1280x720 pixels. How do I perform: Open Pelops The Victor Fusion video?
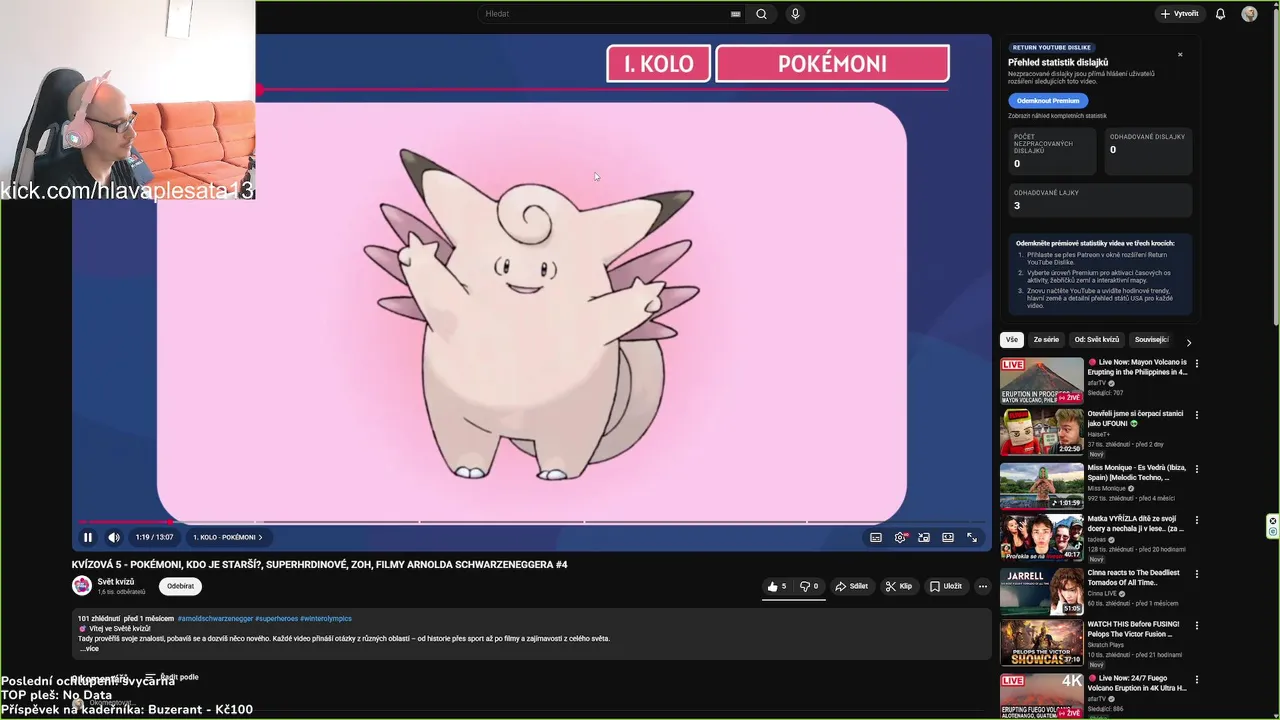click(x=1042, y=643)
